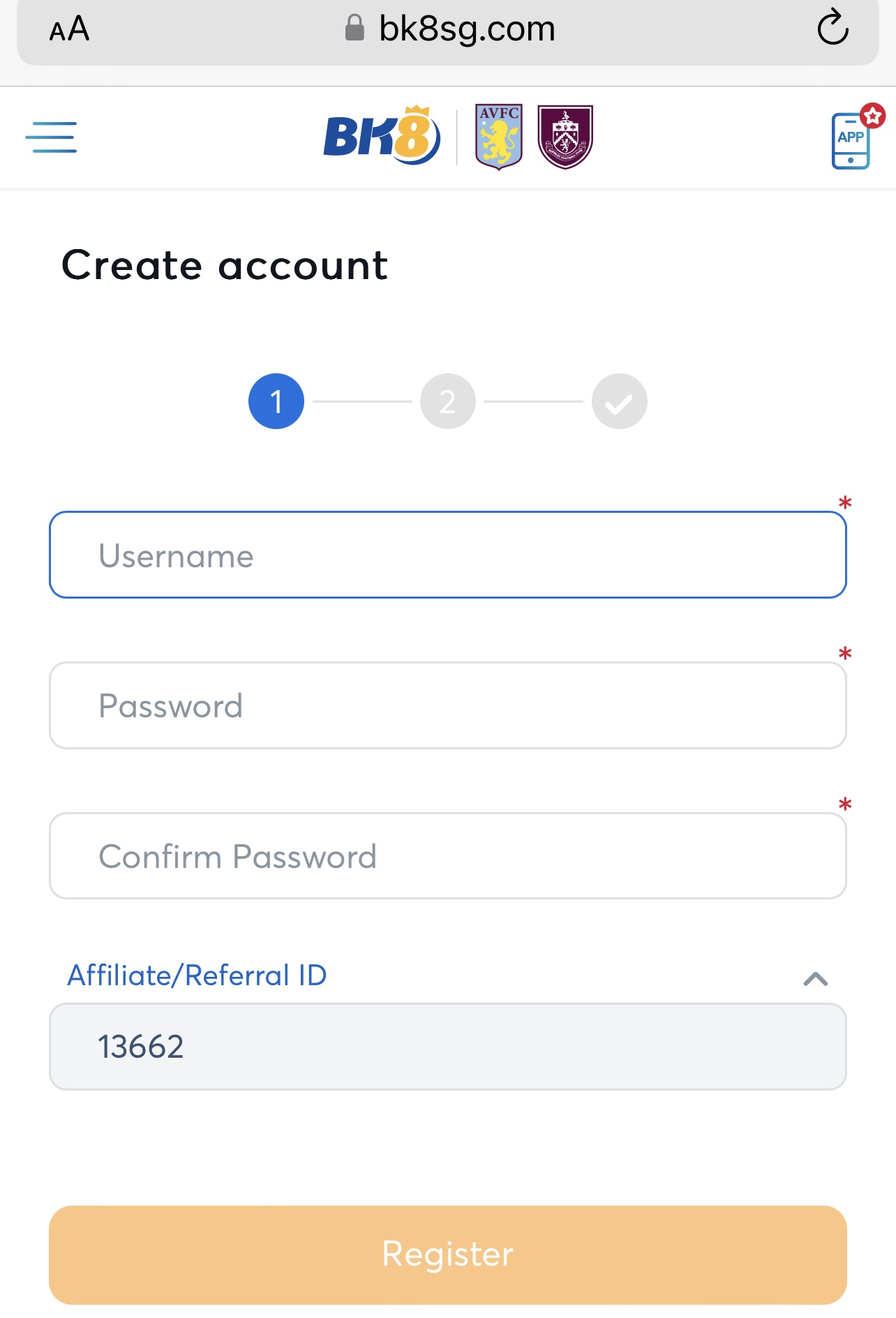Tap the bk8sg.com address bar

466,29
